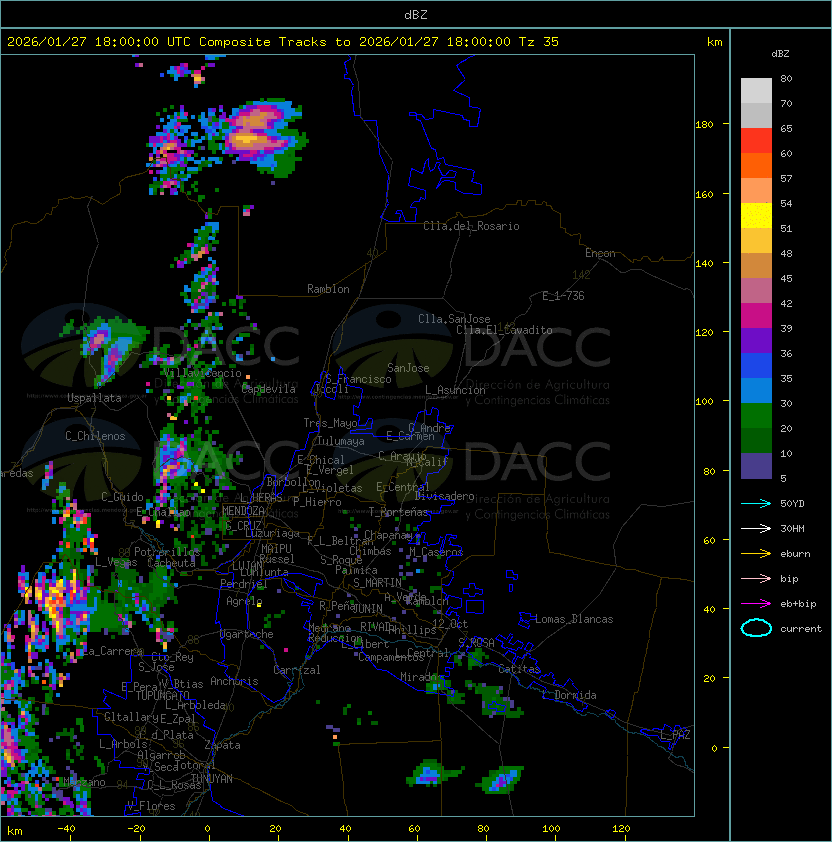Viewport: 832px width, 842px height.
Task: Click the cyan 'current' ellipse icon
Action: tap(756, 628)
